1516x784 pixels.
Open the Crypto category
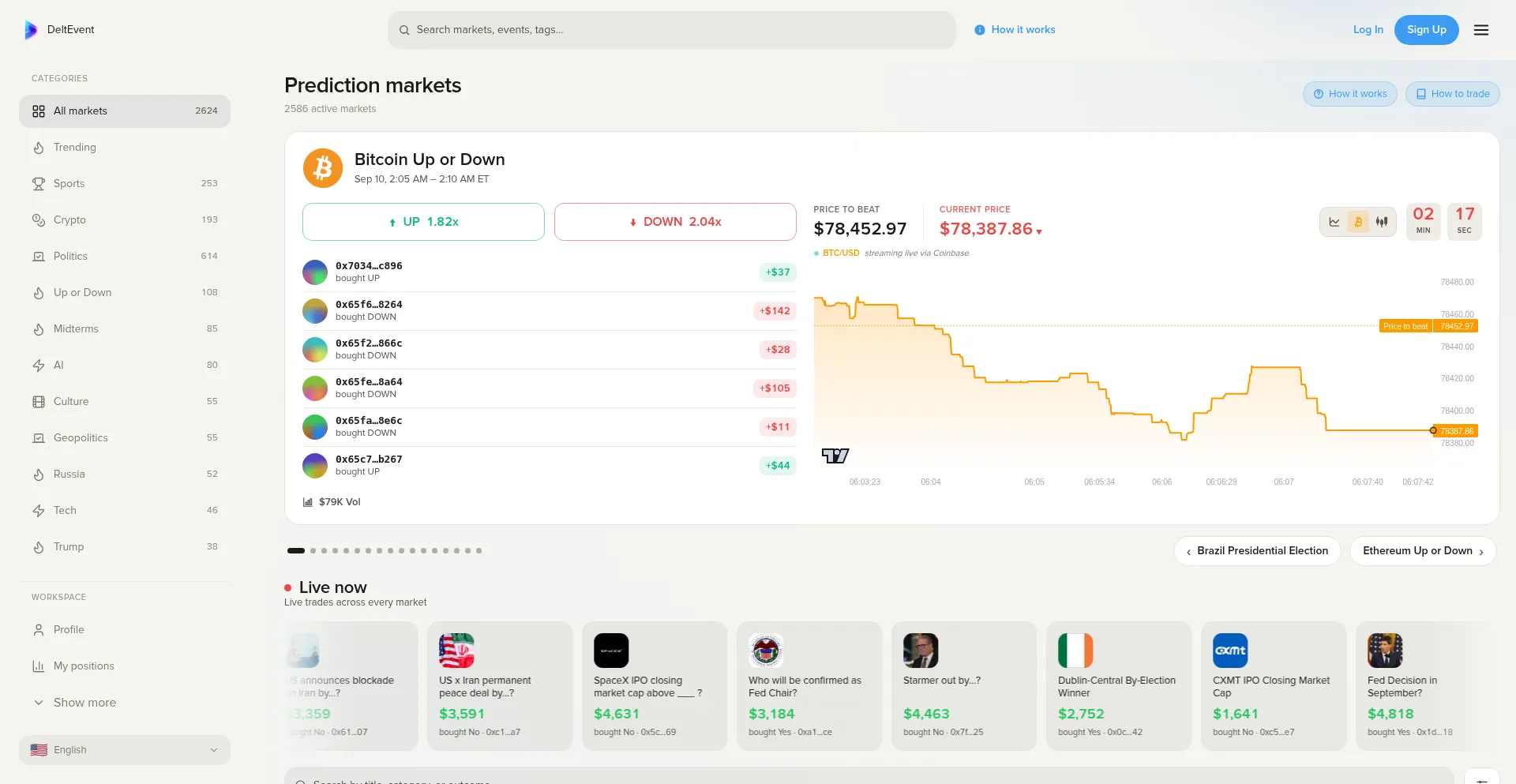[125, 220]
